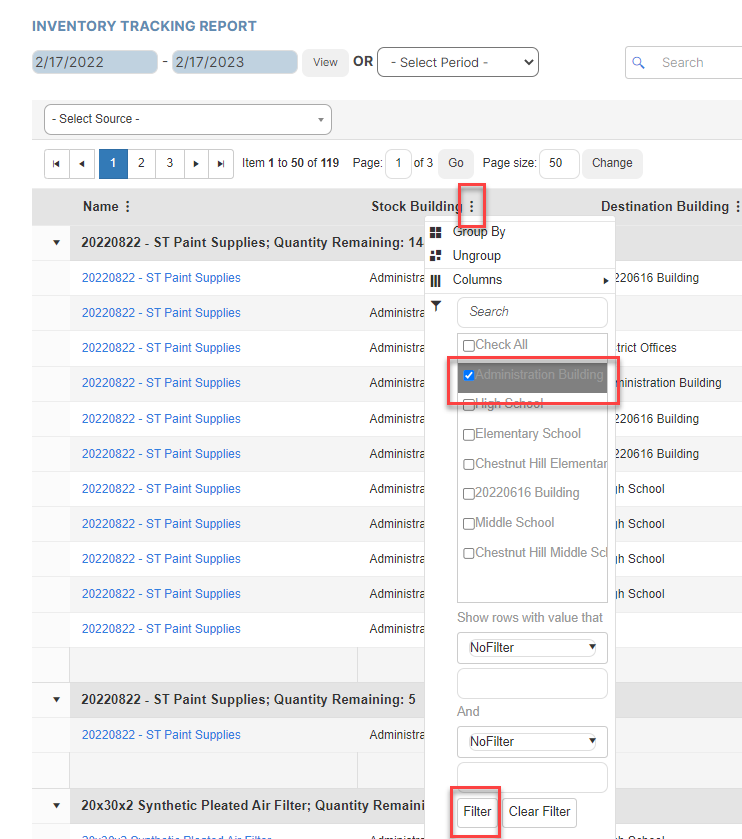
Task: Go to next page arrow
Action: coord(196,164)
